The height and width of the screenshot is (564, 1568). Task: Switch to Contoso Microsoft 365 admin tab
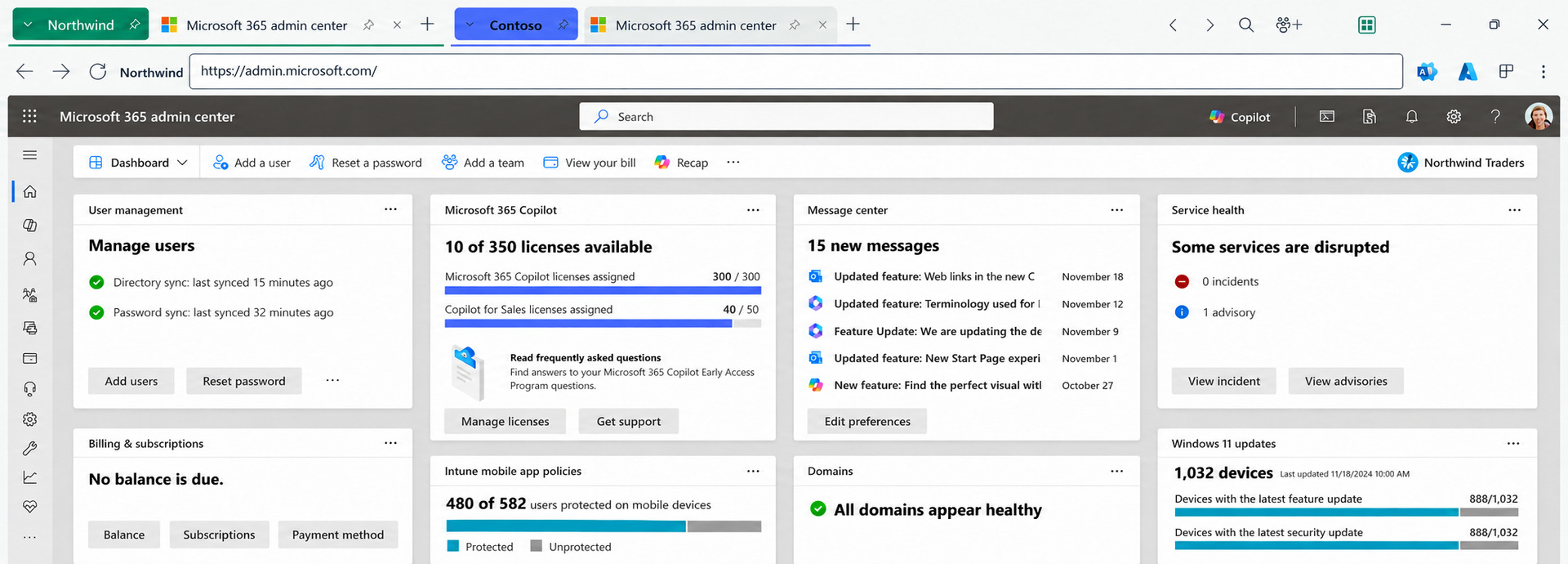pyautogui.click(x=696, y=25)
